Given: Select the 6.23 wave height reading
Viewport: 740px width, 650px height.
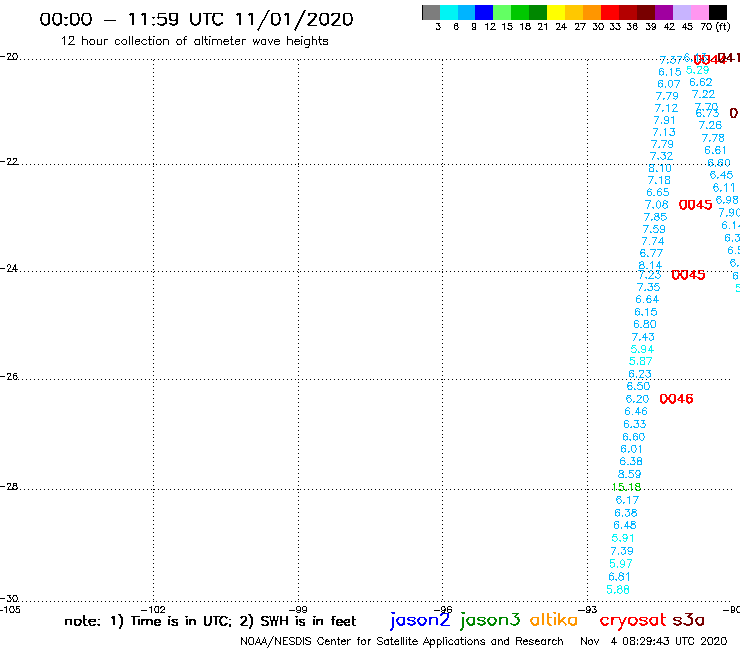Looking at the screenshot, I should [x=640, y=374].
